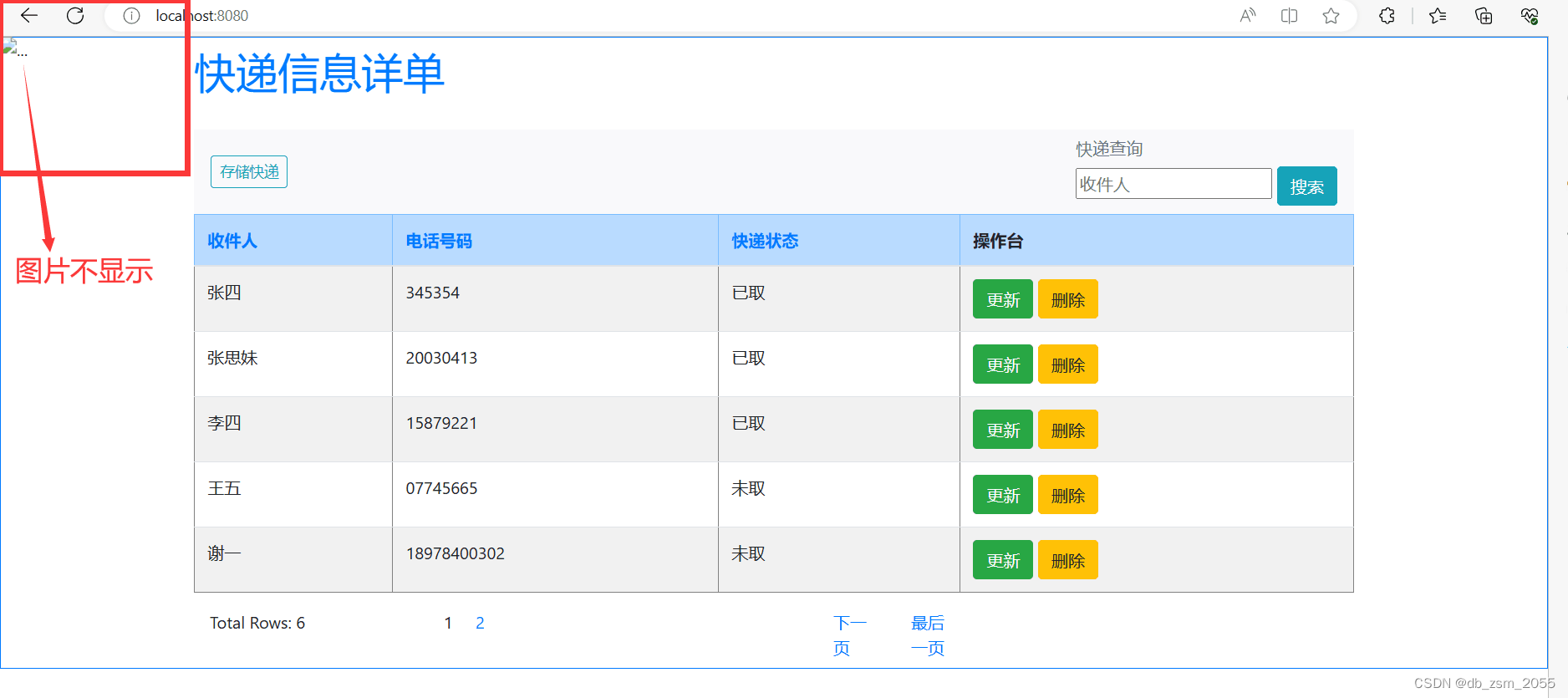1568x698 pixels.
Task: Click 删除 for 谢一 row
Action: pyautogui.click(x=1068, y=560)
